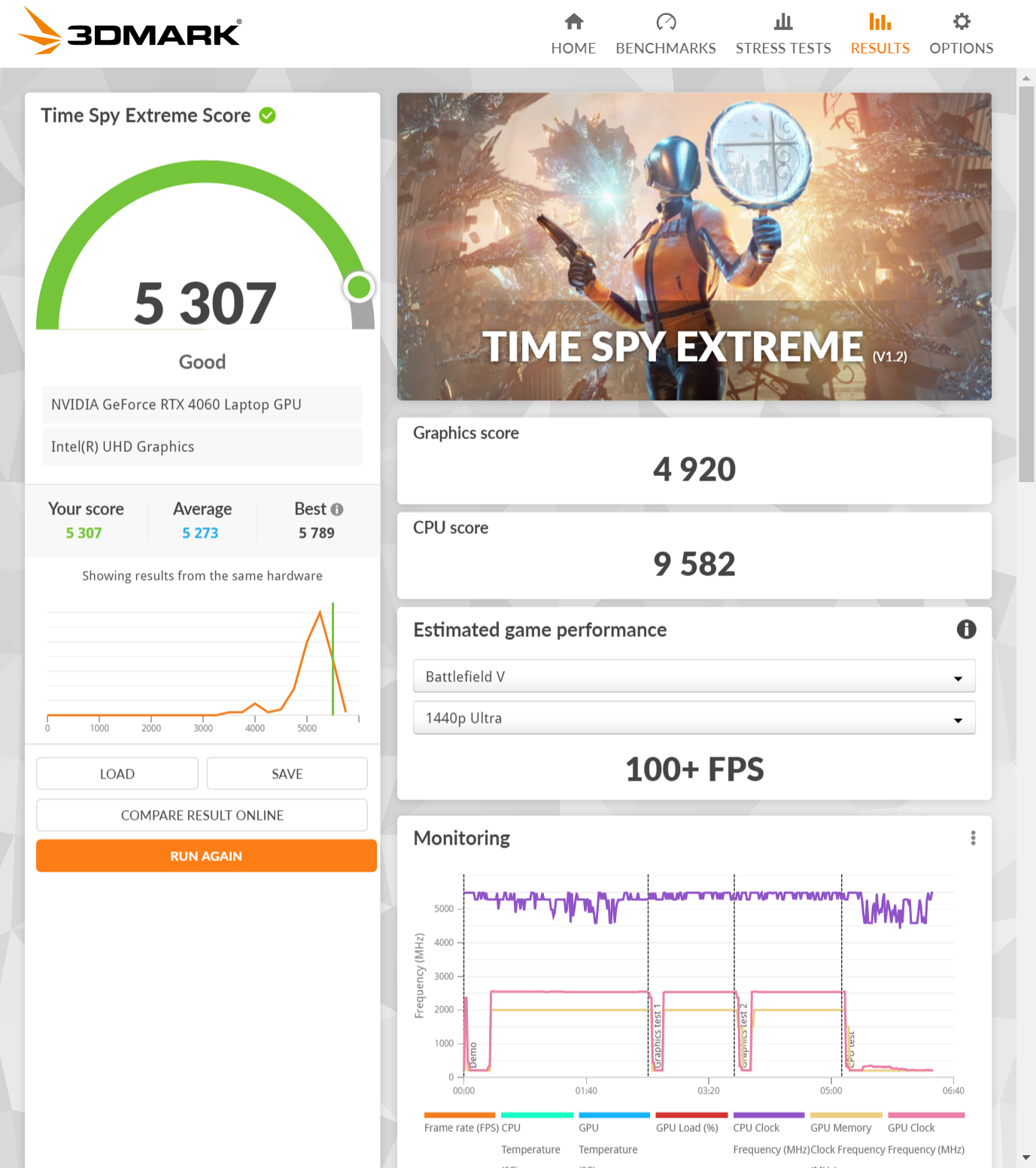
Task: Open the Monitoring three-dot menu
Action: point(973,838)
